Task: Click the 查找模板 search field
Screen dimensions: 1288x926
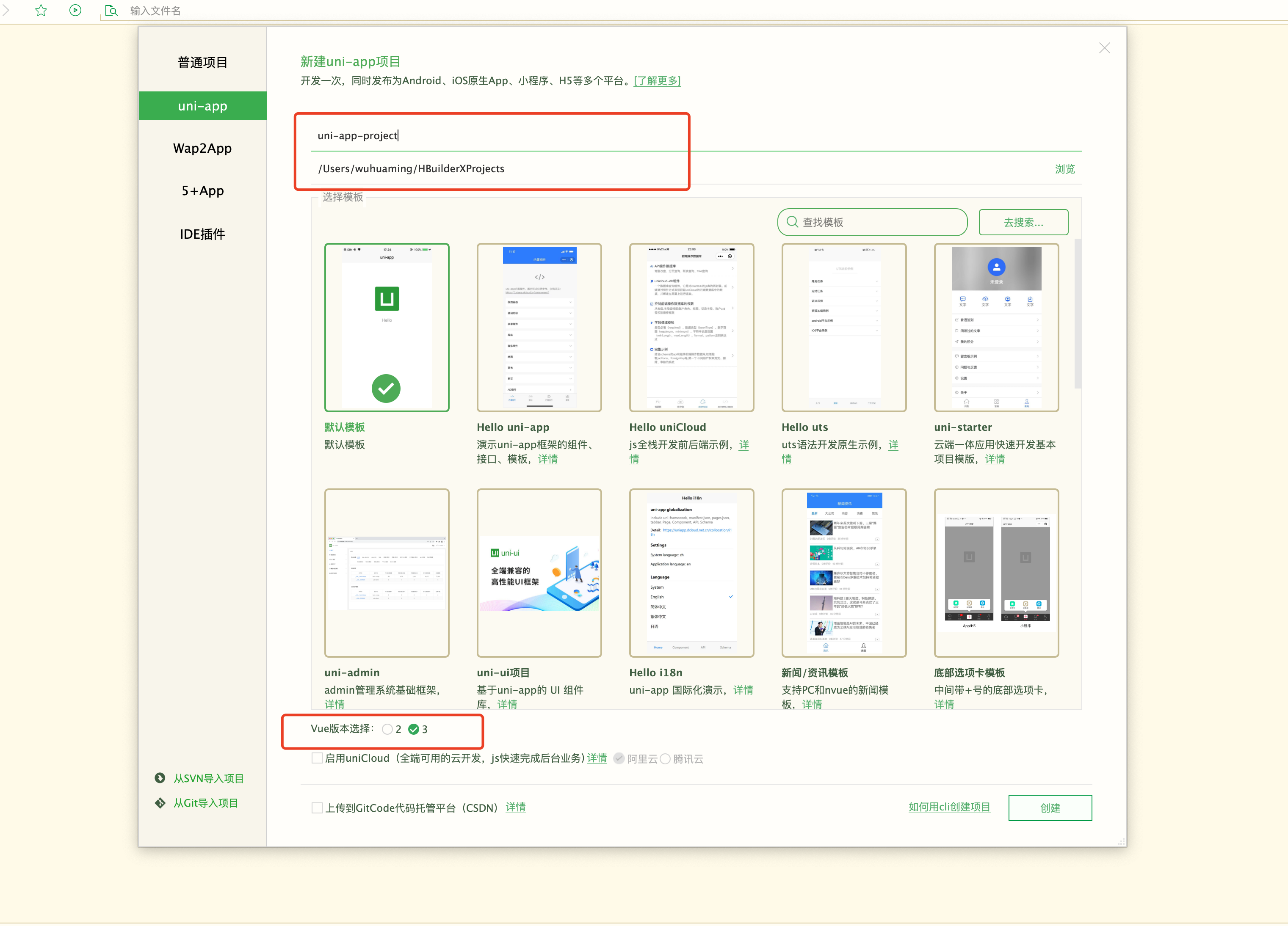Action: (x=872, y=222)
